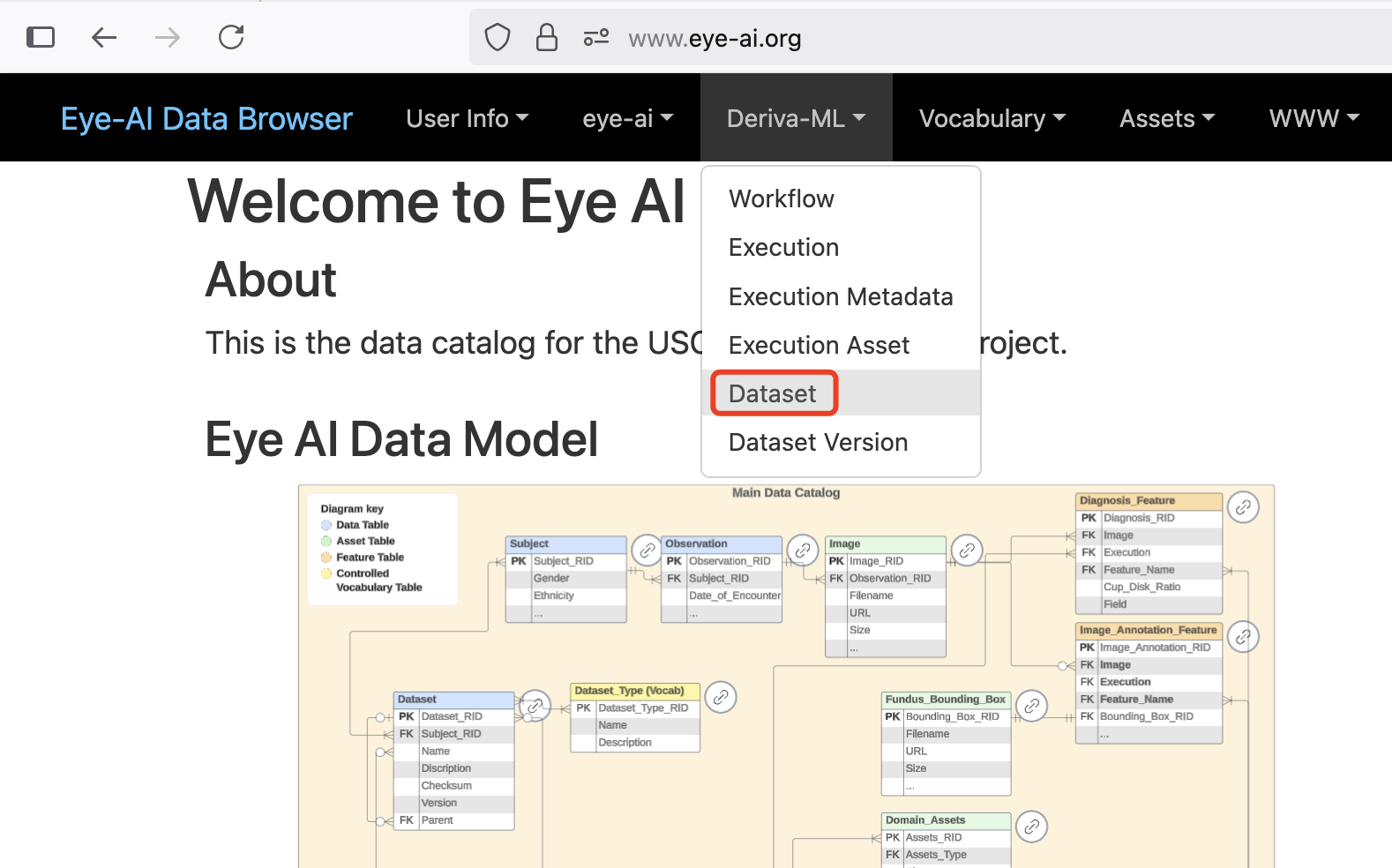Click 'Assets_Type' in Domain_Assets table
The width and height of the screenshot is (1392, 868).
[936, 855]
